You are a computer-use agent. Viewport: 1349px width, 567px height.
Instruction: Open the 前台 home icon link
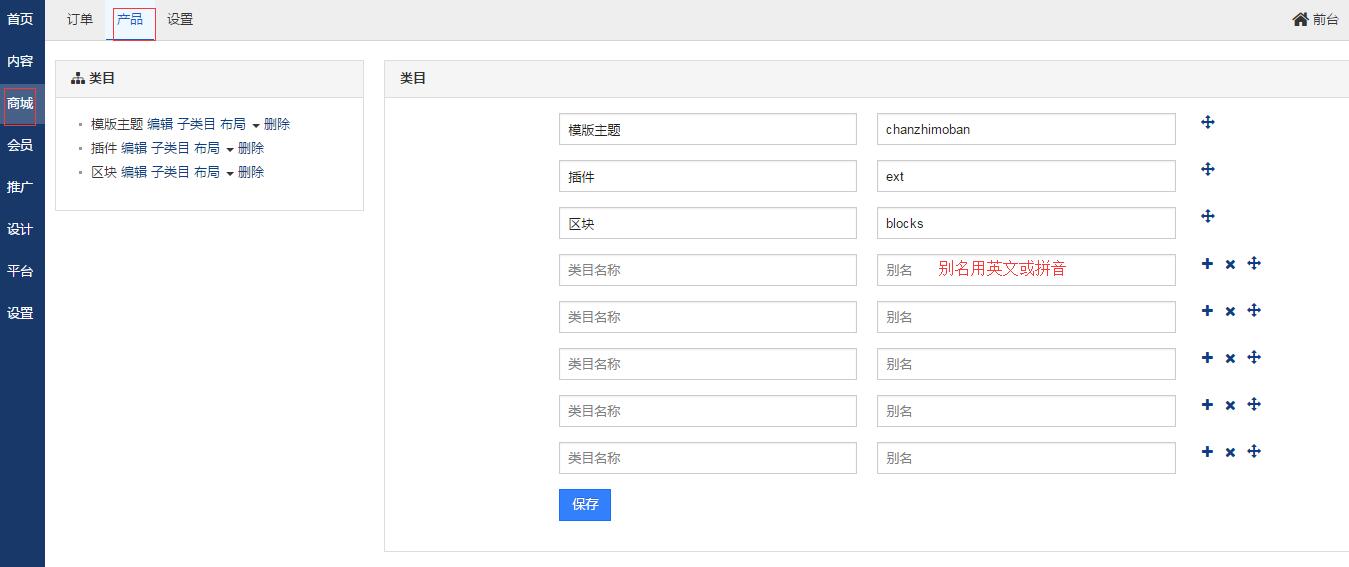coord(1315,19)
